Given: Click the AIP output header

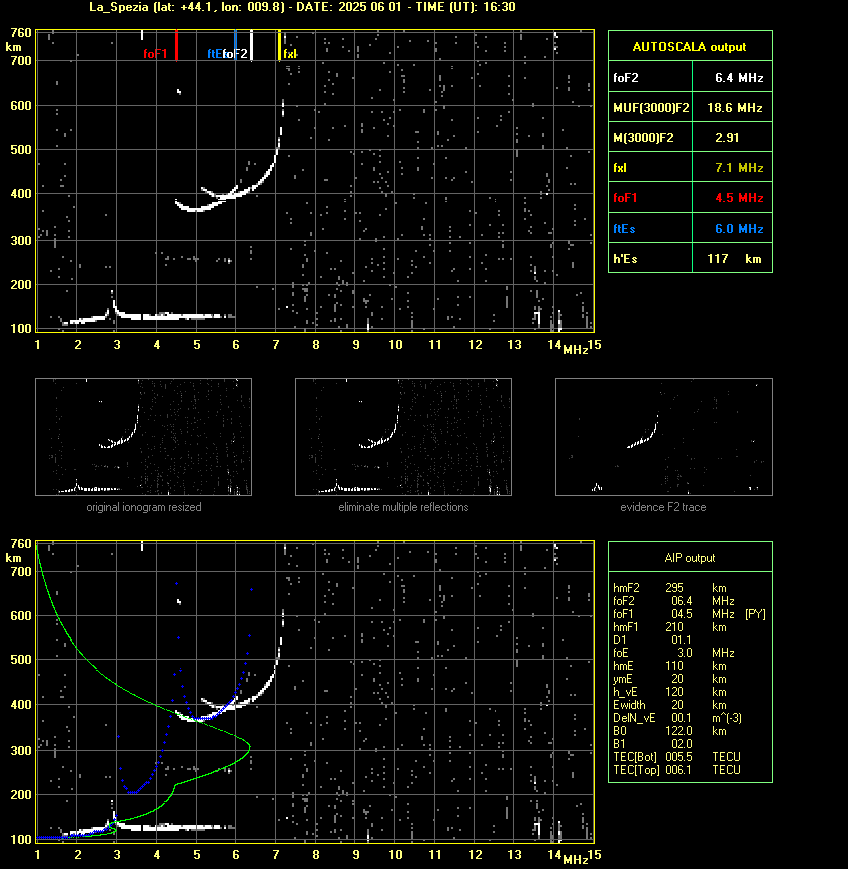Looking at the screenshot, I should click(690, 558).
